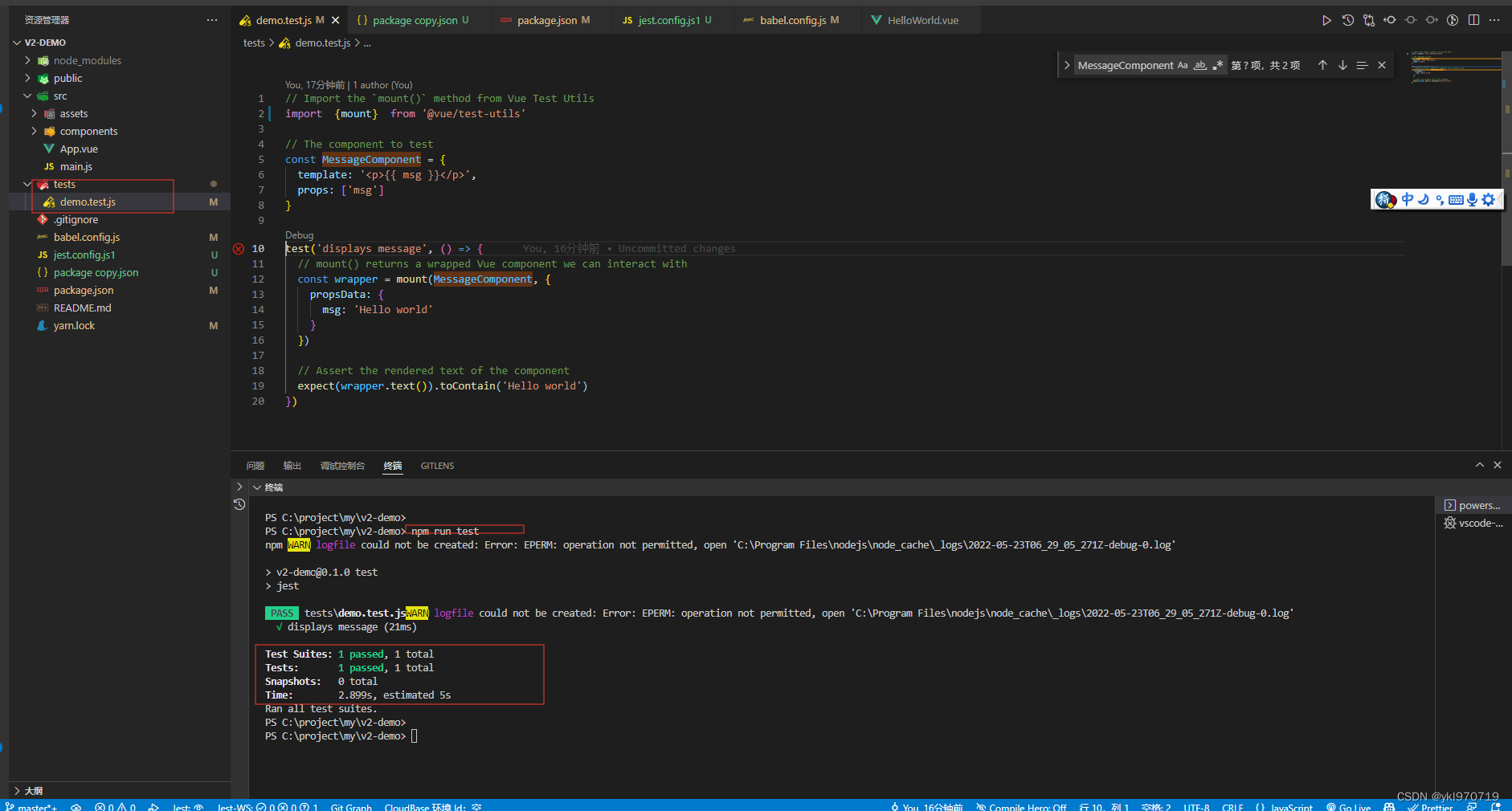Expand the node_modules folder

pos(27,60)
